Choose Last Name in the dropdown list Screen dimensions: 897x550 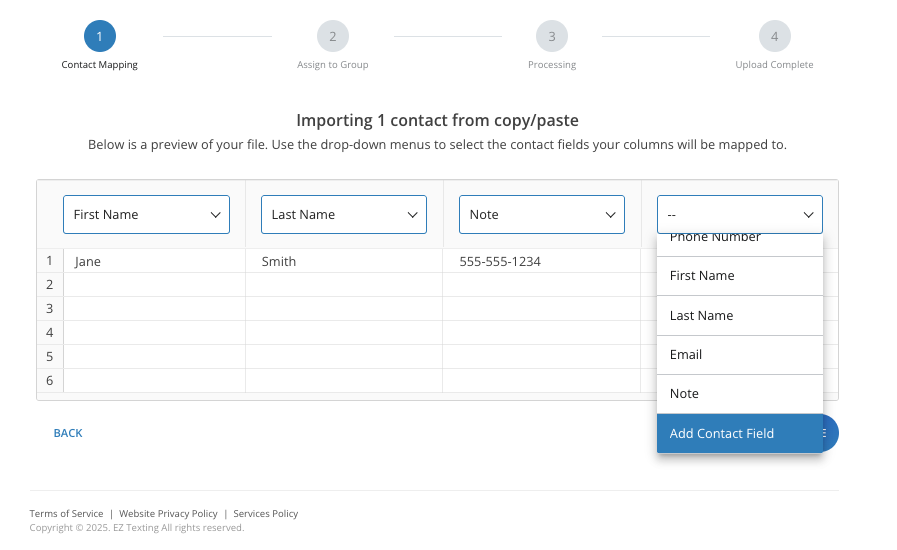click(740, 315)
